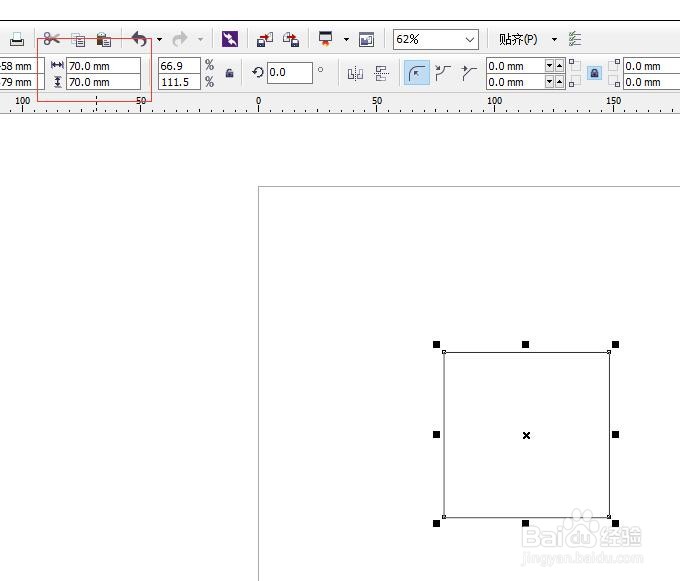Click the square's center X marker

coord(526,435)
